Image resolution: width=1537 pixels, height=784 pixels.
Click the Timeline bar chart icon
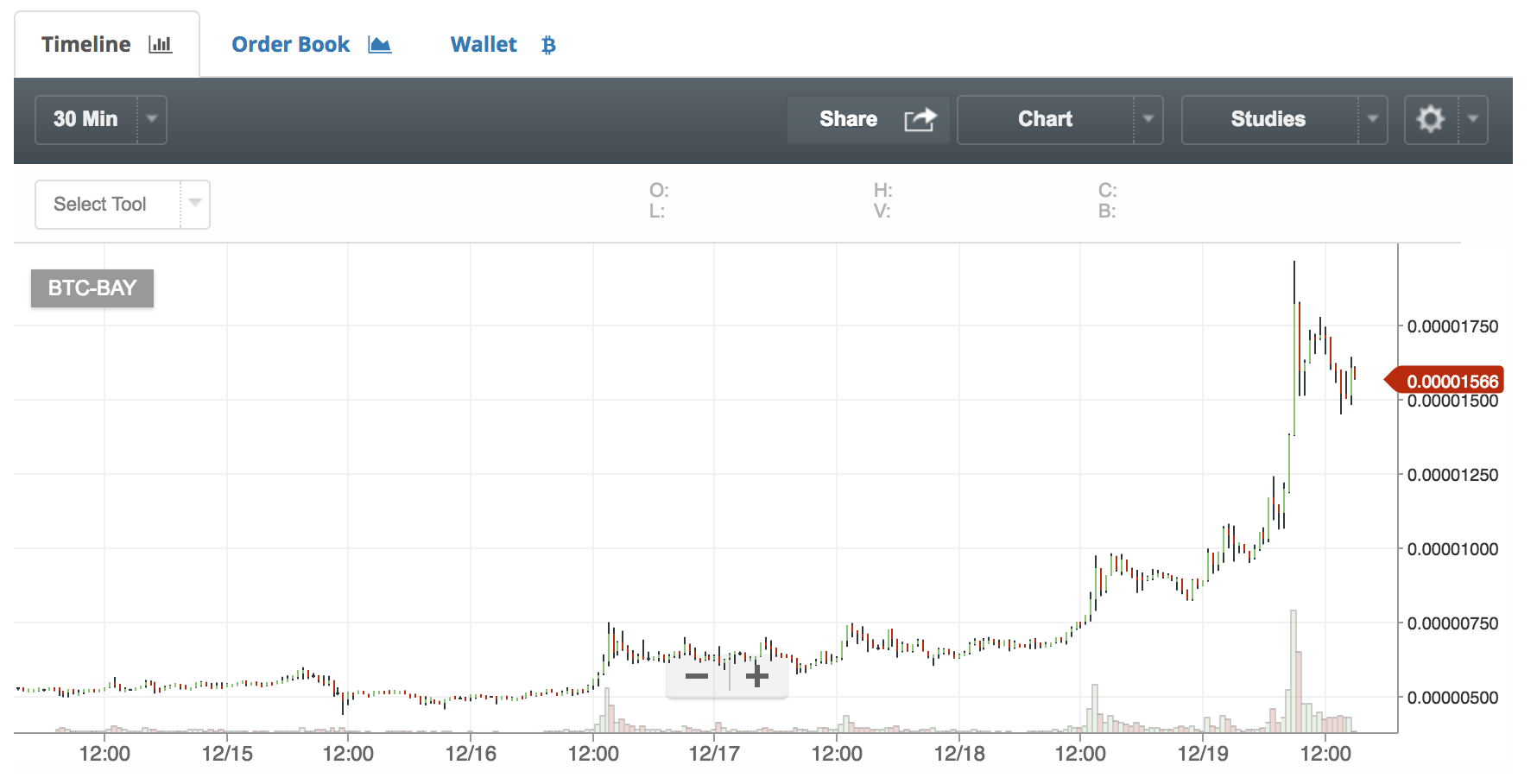[x=161, y=45]
